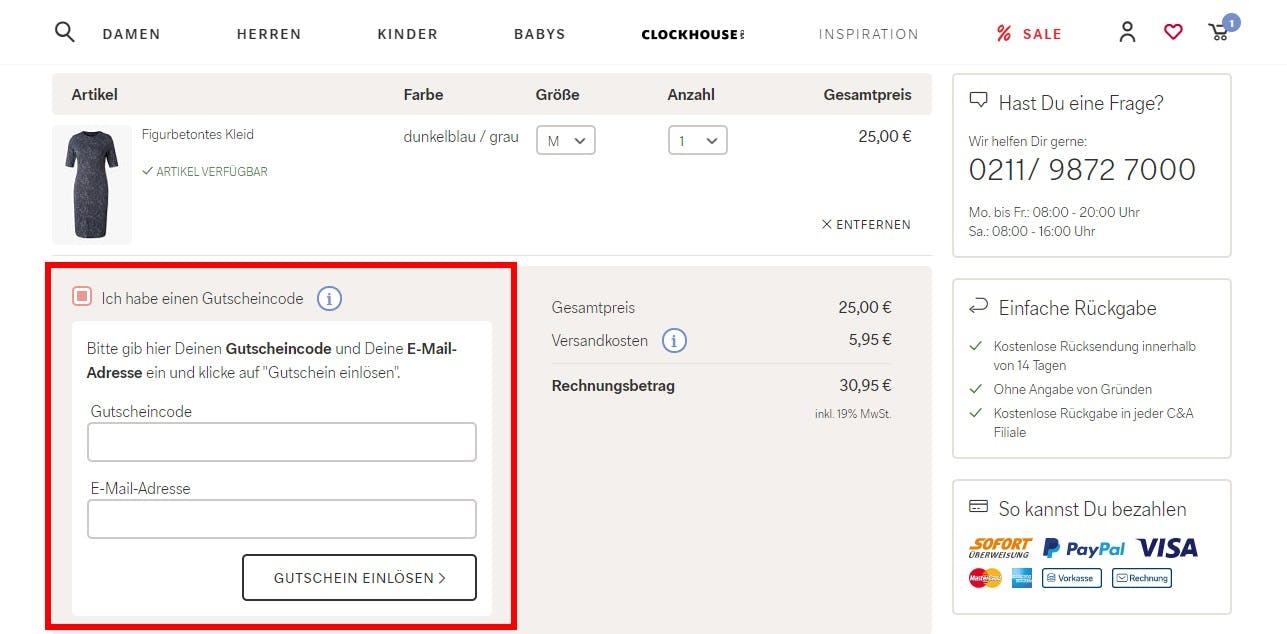The width and height of the screenshot is (1287, 634).
Task: Click the Sofort Überweisung logo
Action: pyautogui.click(x=1000, y=548)
